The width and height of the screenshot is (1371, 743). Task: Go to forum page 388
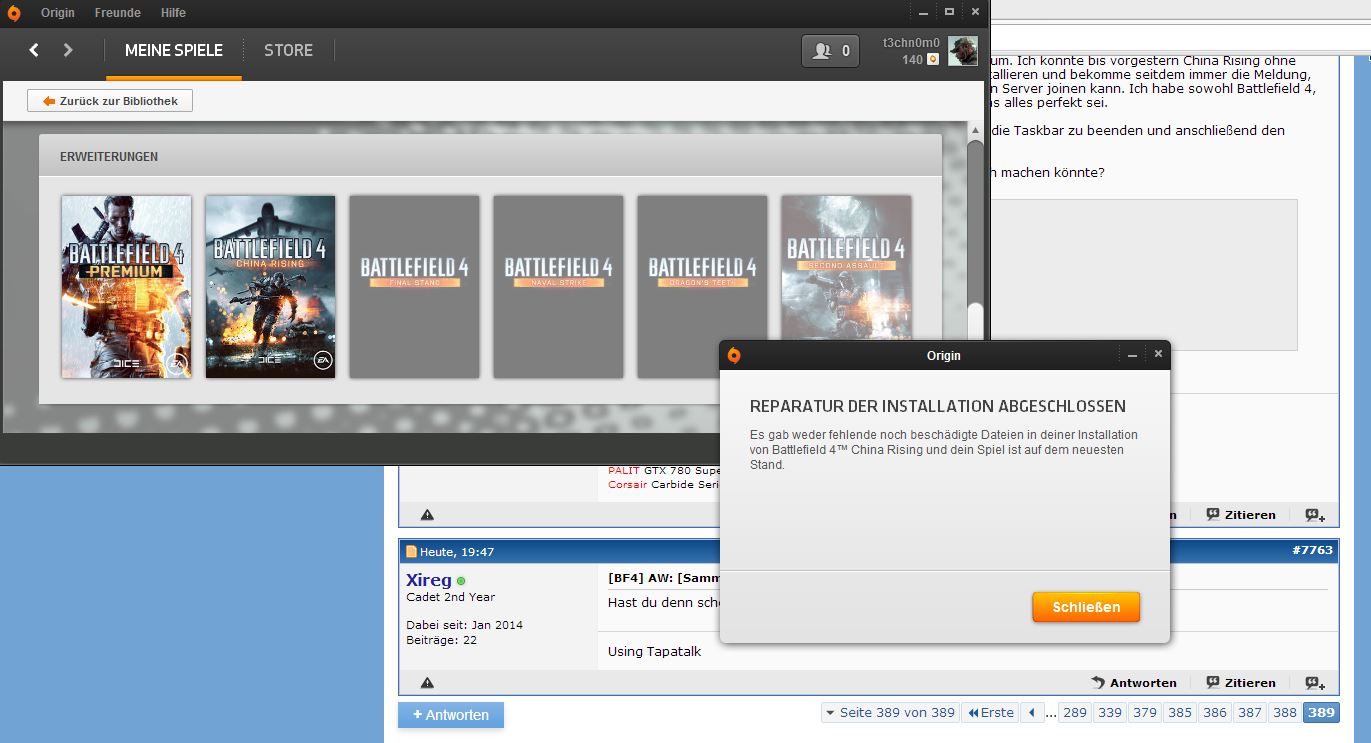point(1285,713)
